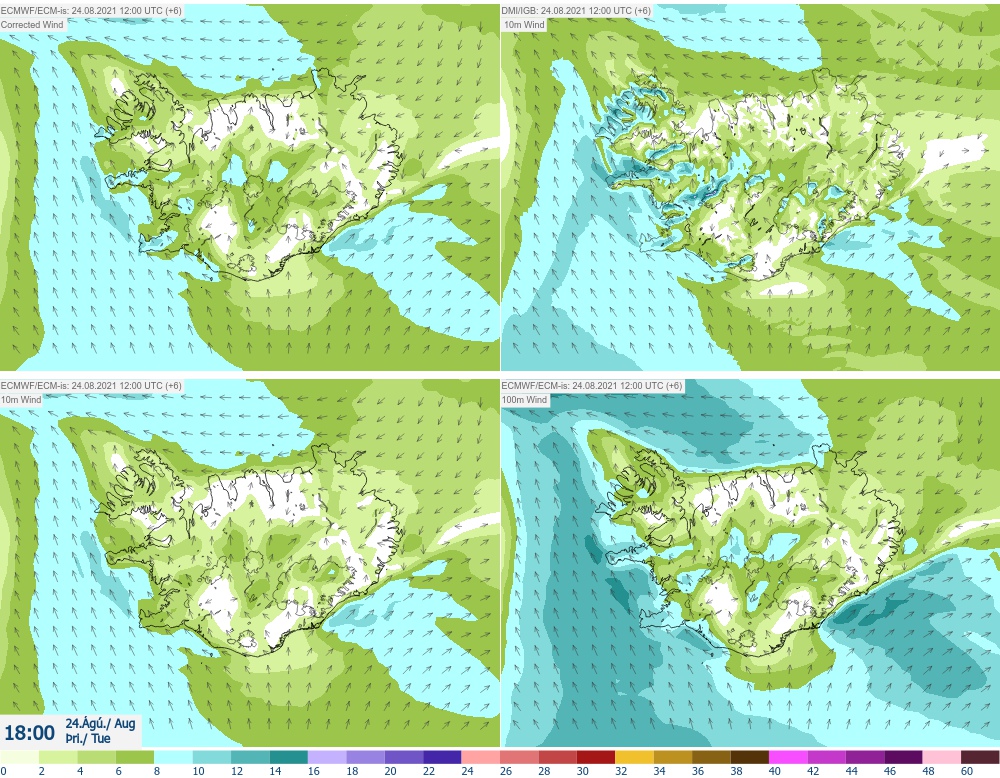Click the '10m Wind' label on DMI/IGB map
1000x778 pixels.
pos(524,24)
